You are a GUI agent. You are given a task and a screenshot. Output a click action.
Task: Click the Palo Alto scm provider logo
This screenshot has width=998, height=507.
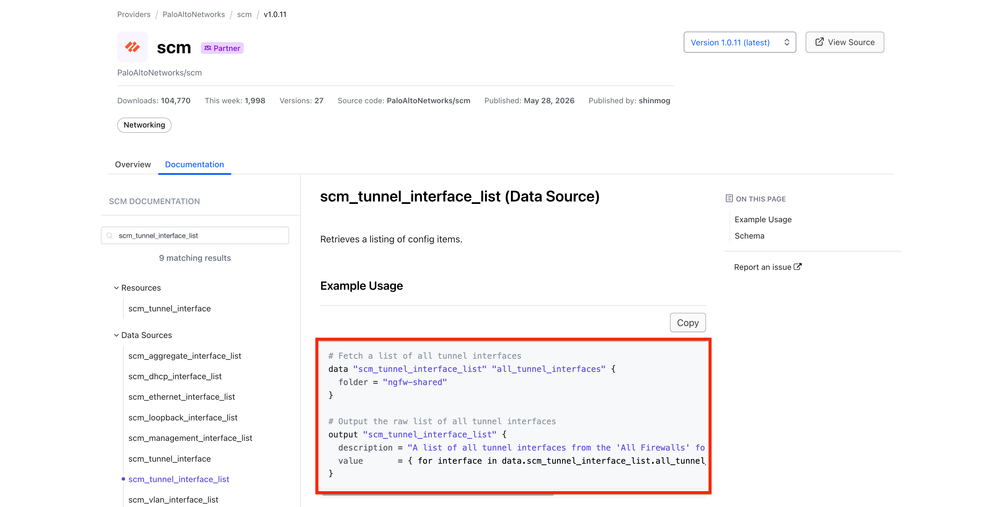(x=132, y=47)
